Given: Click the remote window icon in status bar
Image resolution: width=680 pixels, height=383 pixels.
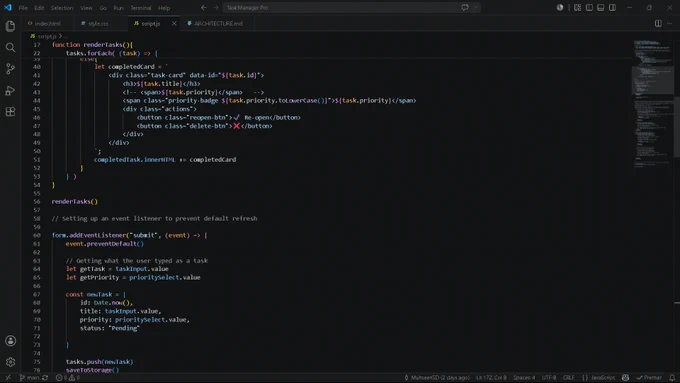Looking at the screenshot, I should [8, 377].
